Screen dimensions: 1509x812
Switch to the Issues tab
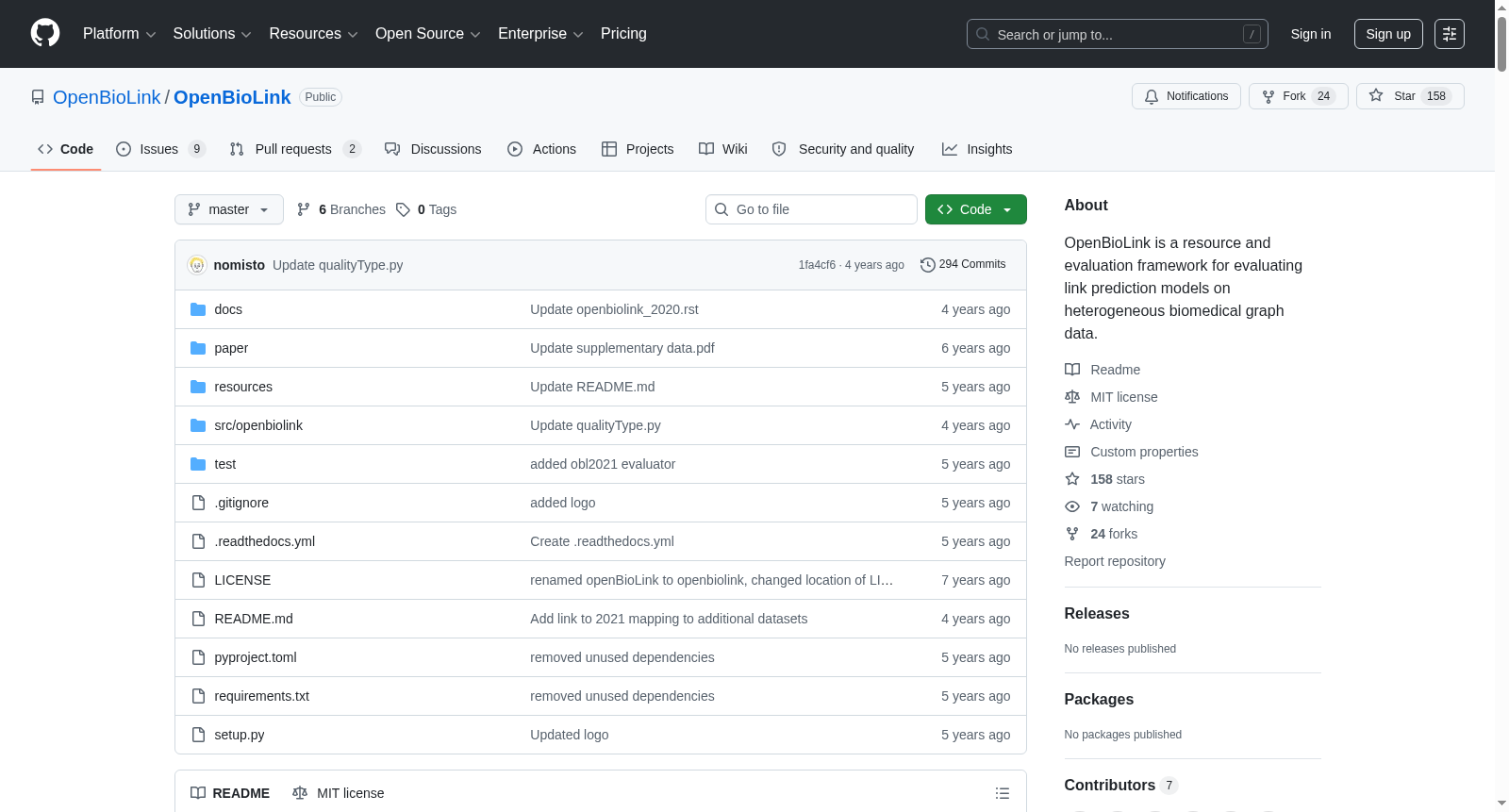pyautogui.click(x=160, y=149)
